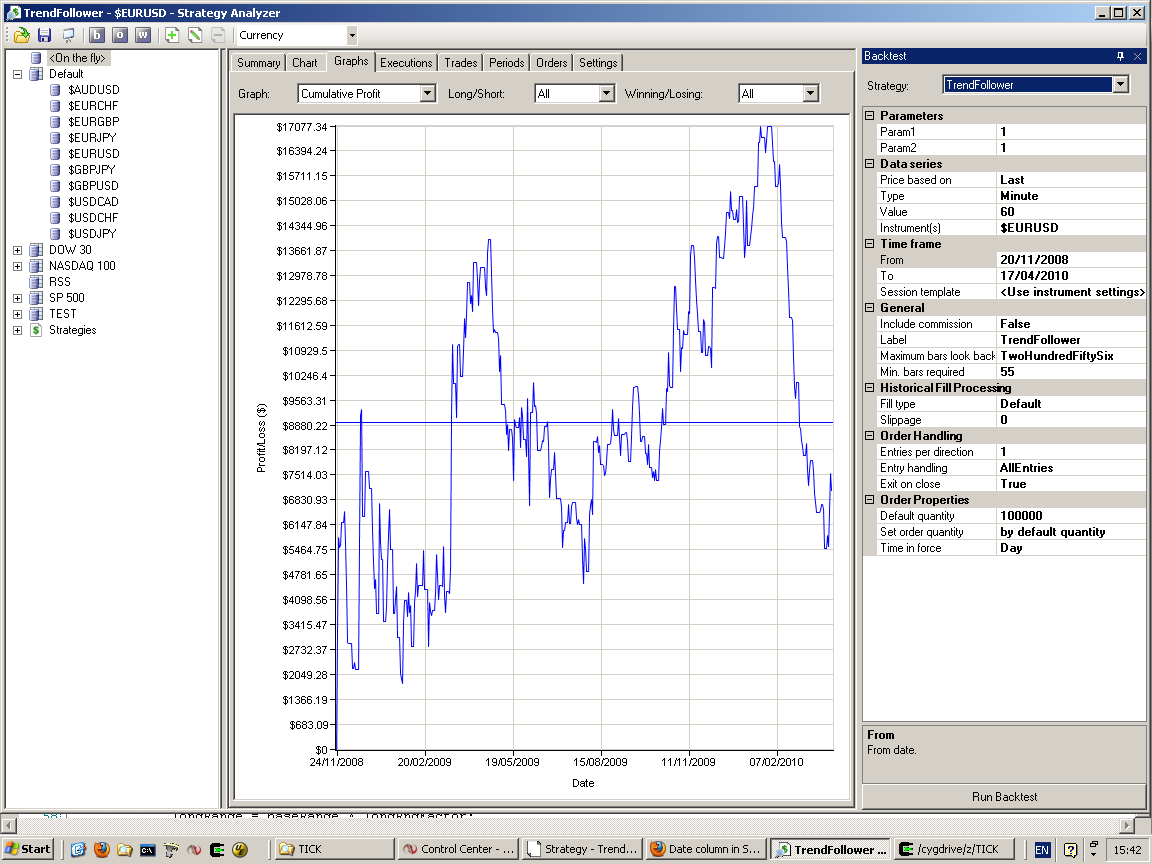Switch to the Summary tab
Image resolution: width=1152 pixels, height=864 pixels.
click(258, 62)
